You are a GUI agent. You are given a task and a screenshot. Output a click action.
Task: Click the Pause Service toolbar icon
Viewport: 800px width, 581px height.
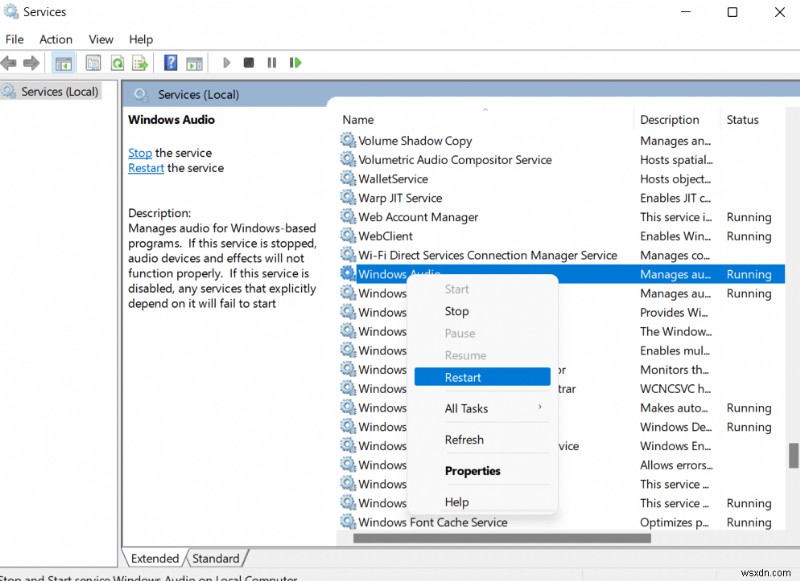pyautogui.click(x=272, y=62)
